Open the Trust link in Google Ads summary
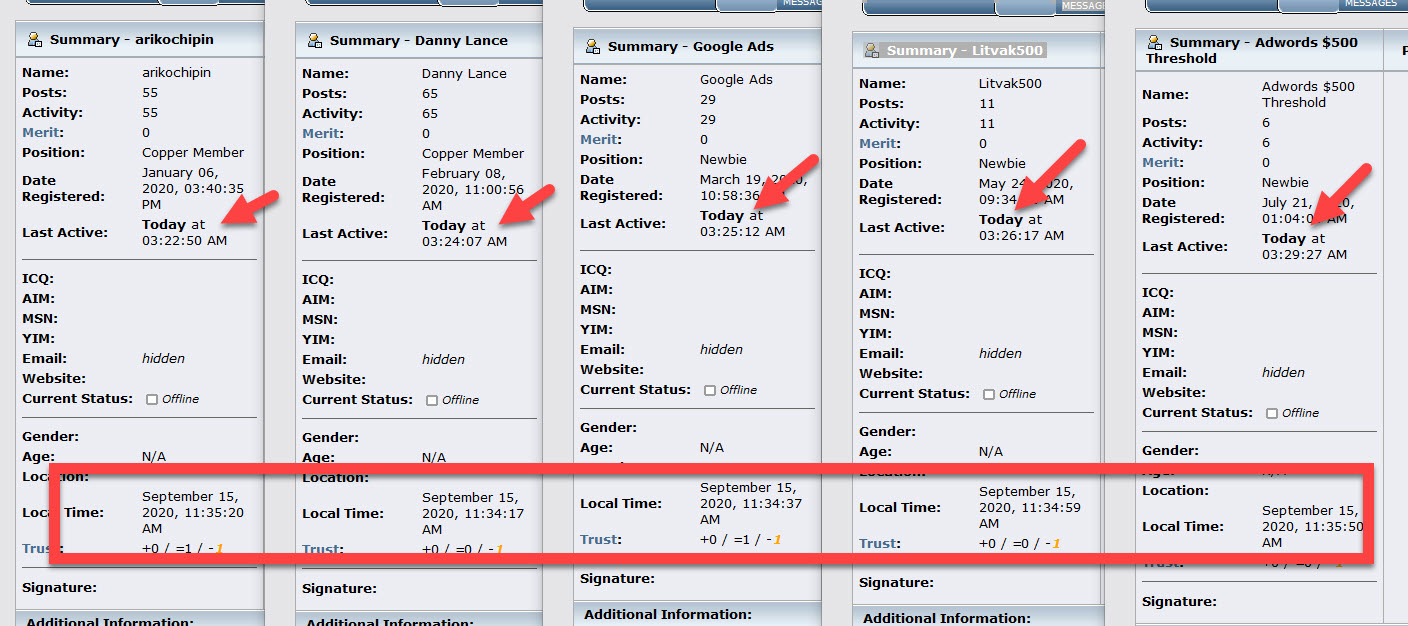 point(601,540)
